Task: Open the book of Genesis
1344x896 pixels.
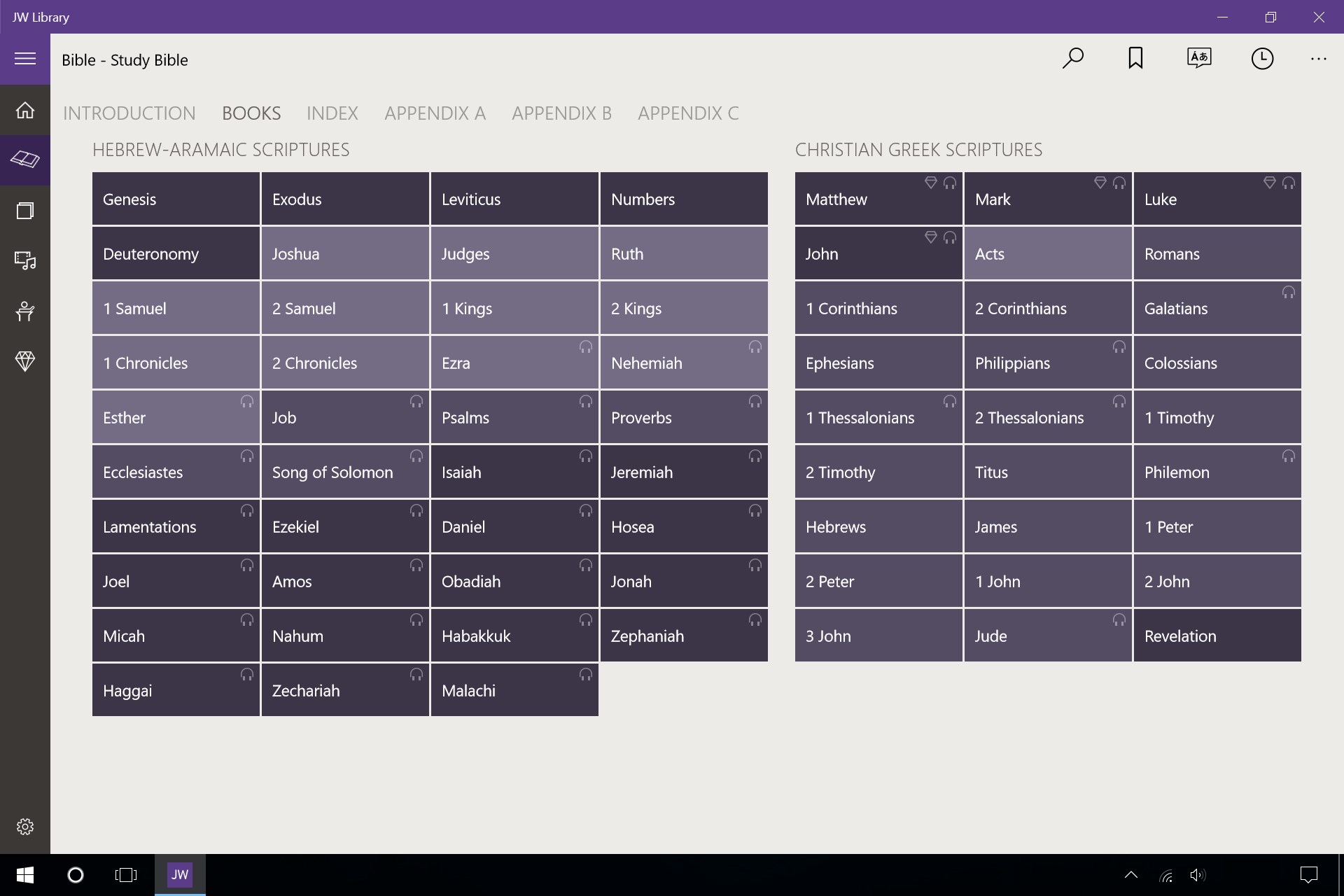Action: point(176,199)
